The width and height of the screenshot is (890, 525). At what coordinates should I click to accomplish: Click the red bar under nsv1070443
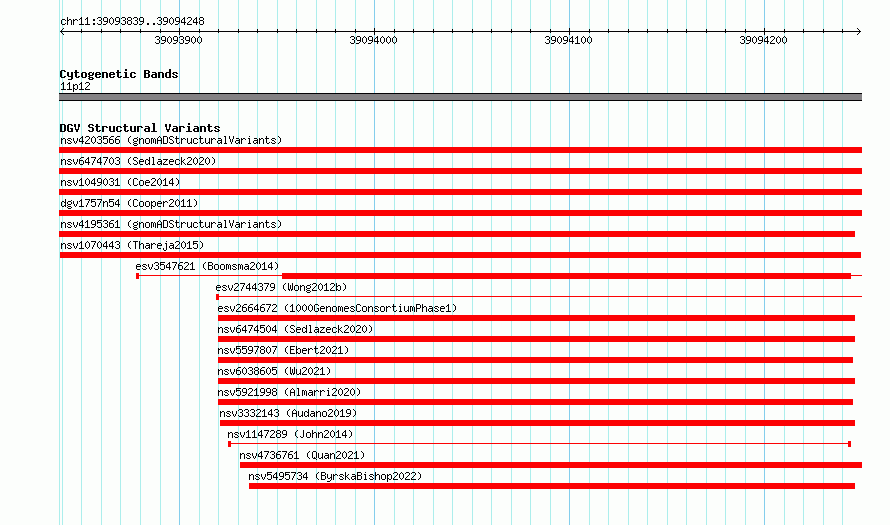coord(460,255)
